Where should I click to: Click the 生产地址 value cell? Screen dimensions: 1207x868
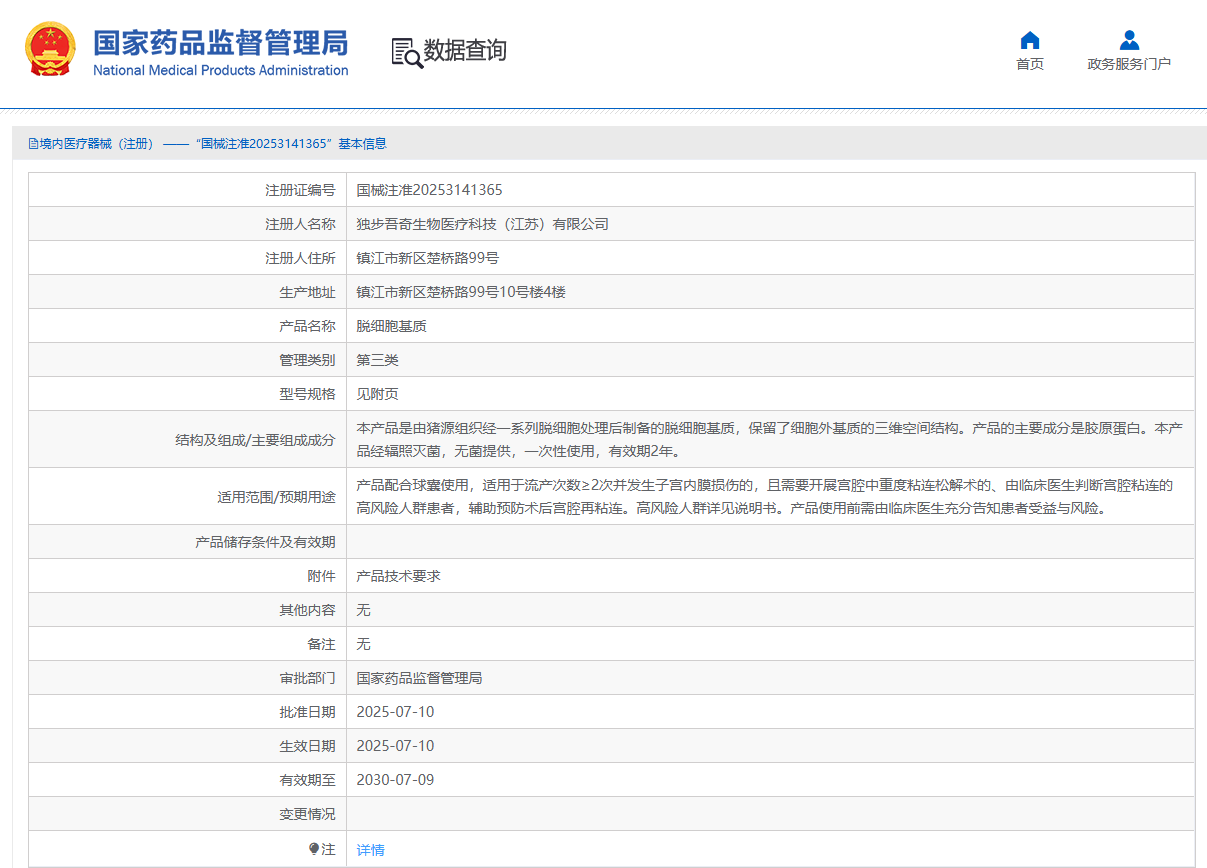click(461, 292)
